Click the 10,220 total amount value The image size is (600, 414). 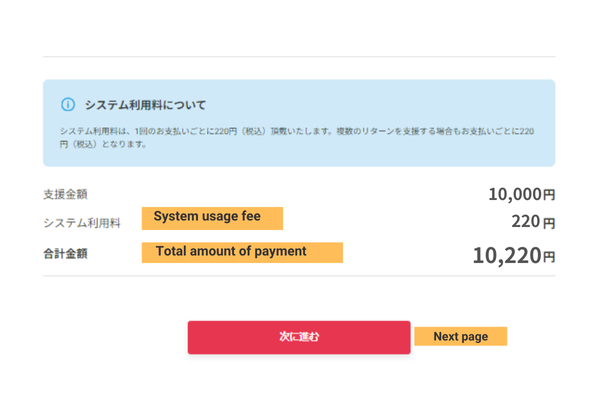coord(506,255)
